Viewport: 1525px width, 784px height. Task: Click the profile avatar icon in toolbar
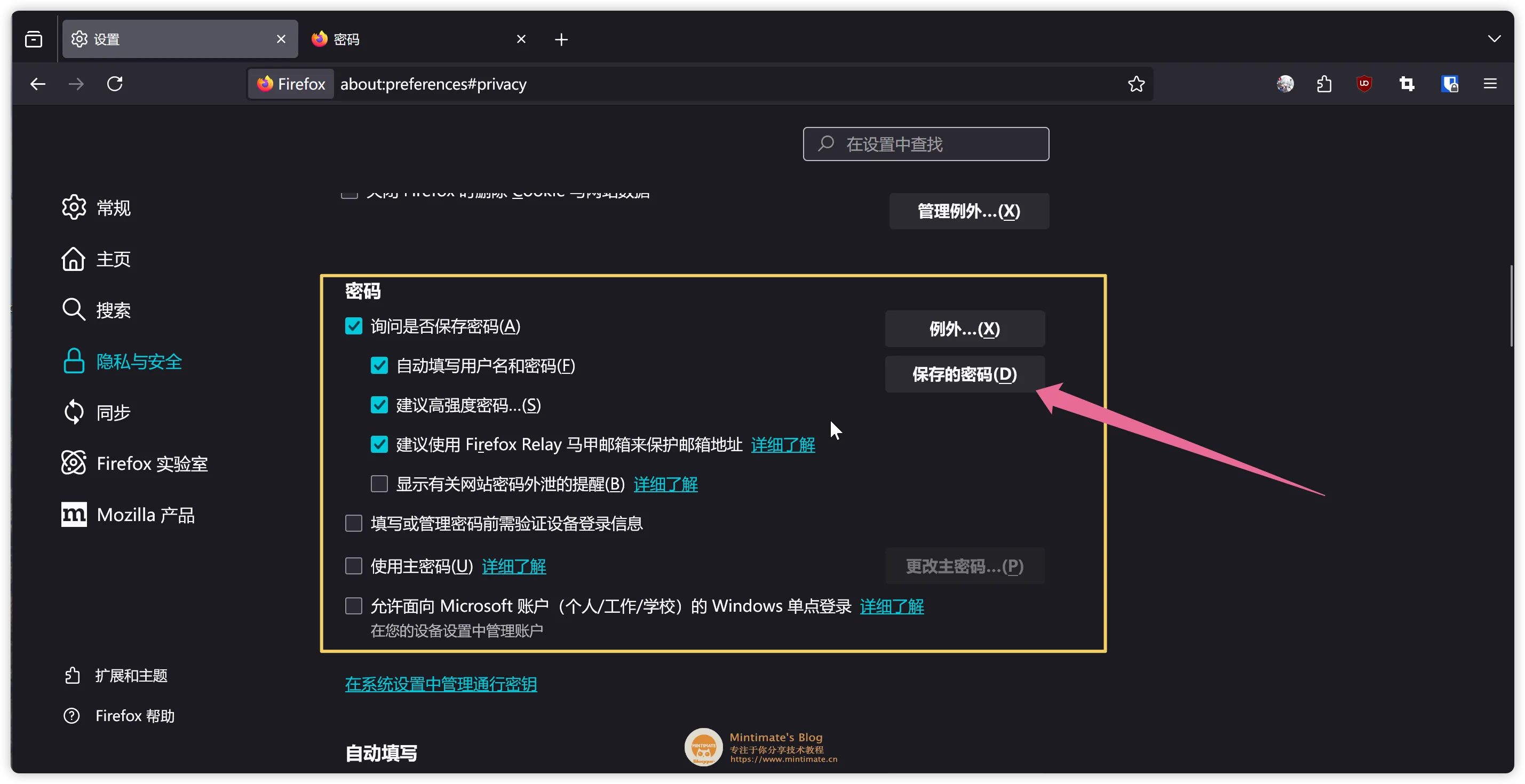pyautogui.click(x=1285, y=84)
